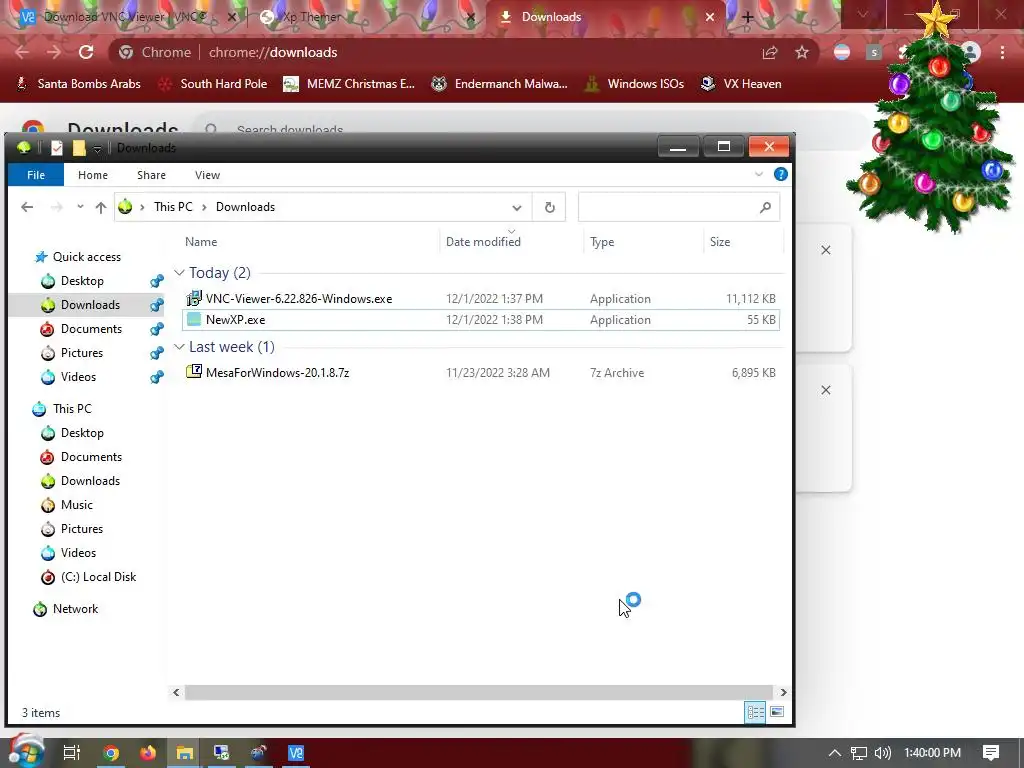Sort files by the Name column

coord(201,242)
